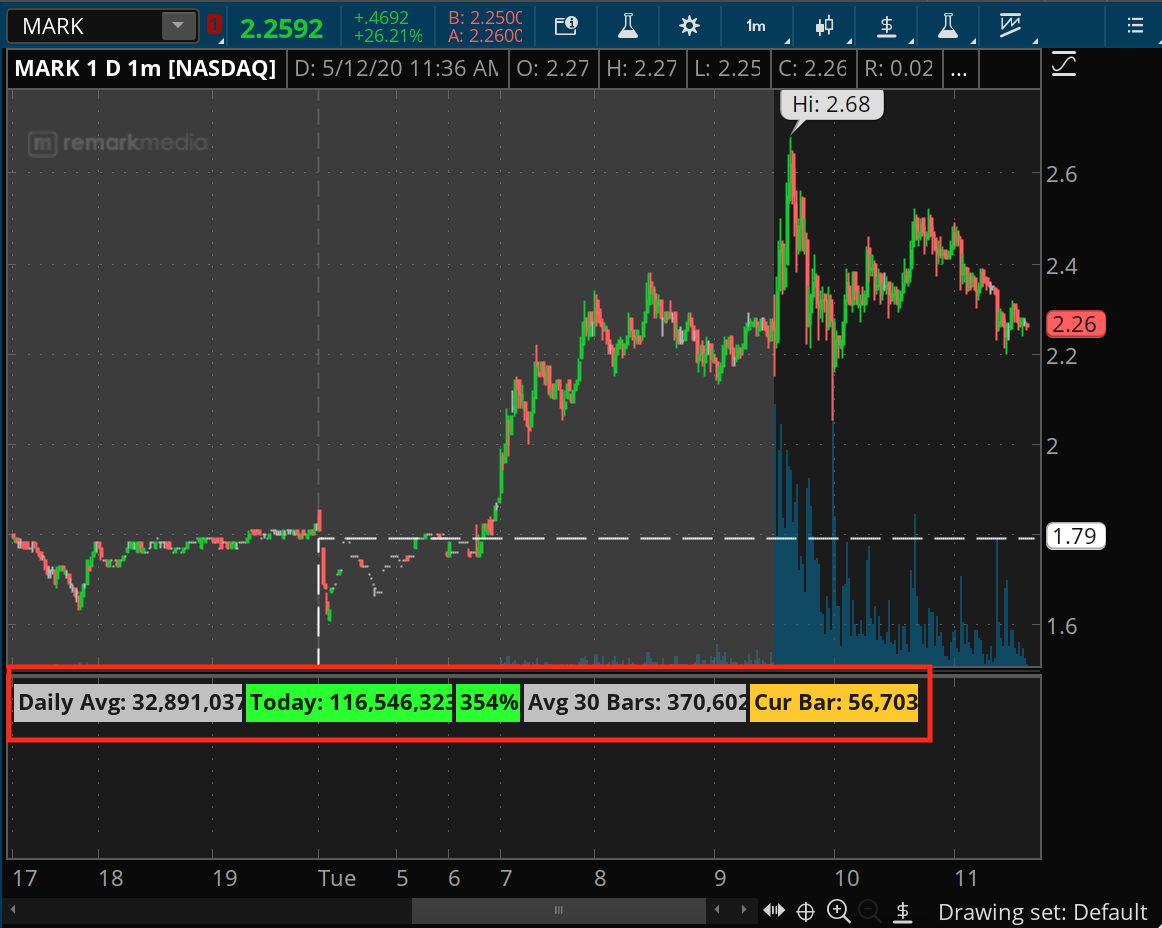Click the 10 hour label on time axis
Image resolution: width=1162 pixels, height=928 pixels.
coord(846,878)
